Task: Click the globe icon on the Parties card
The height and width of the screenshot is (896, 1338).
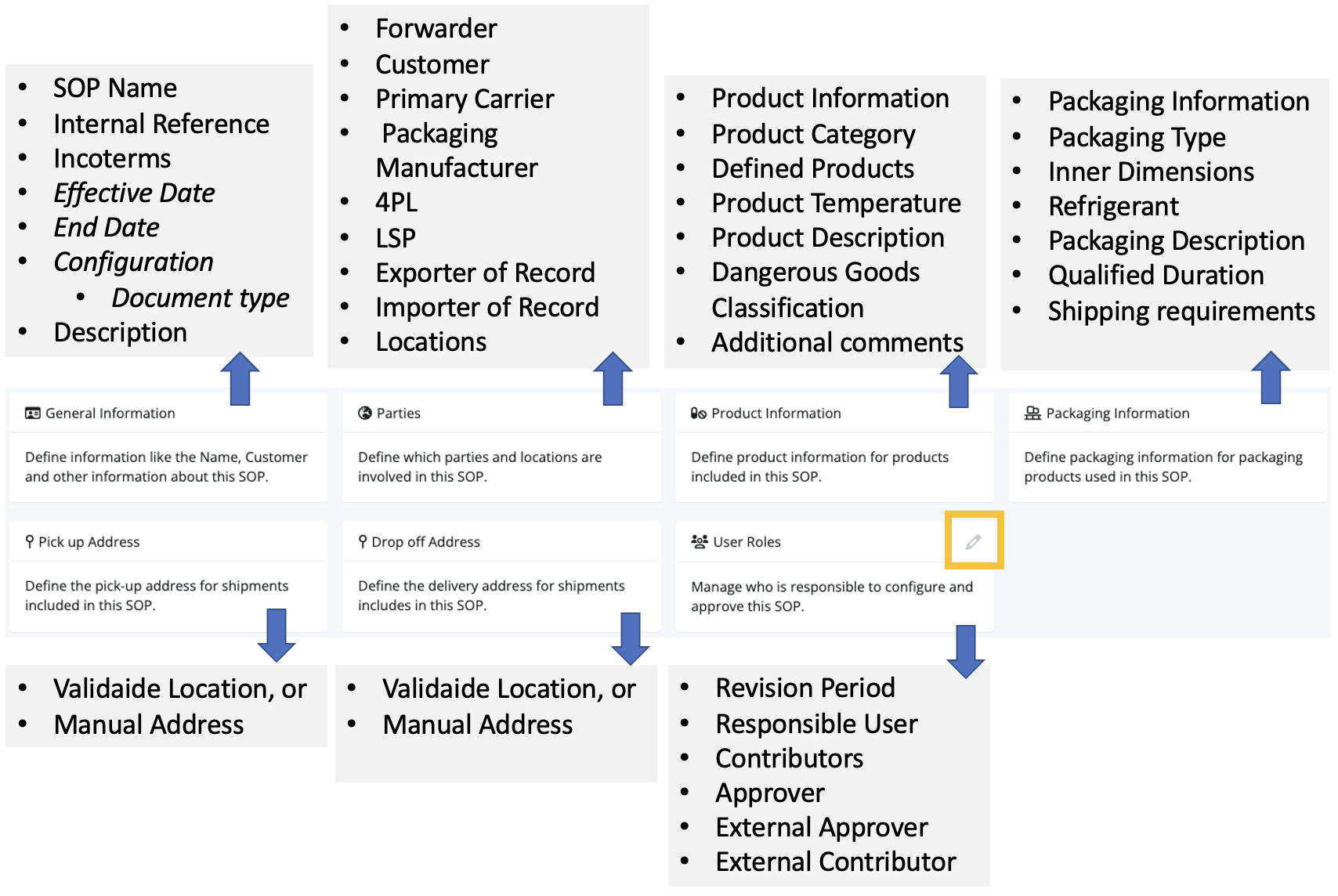Action: pyautogui.click(x=363, y=413)
